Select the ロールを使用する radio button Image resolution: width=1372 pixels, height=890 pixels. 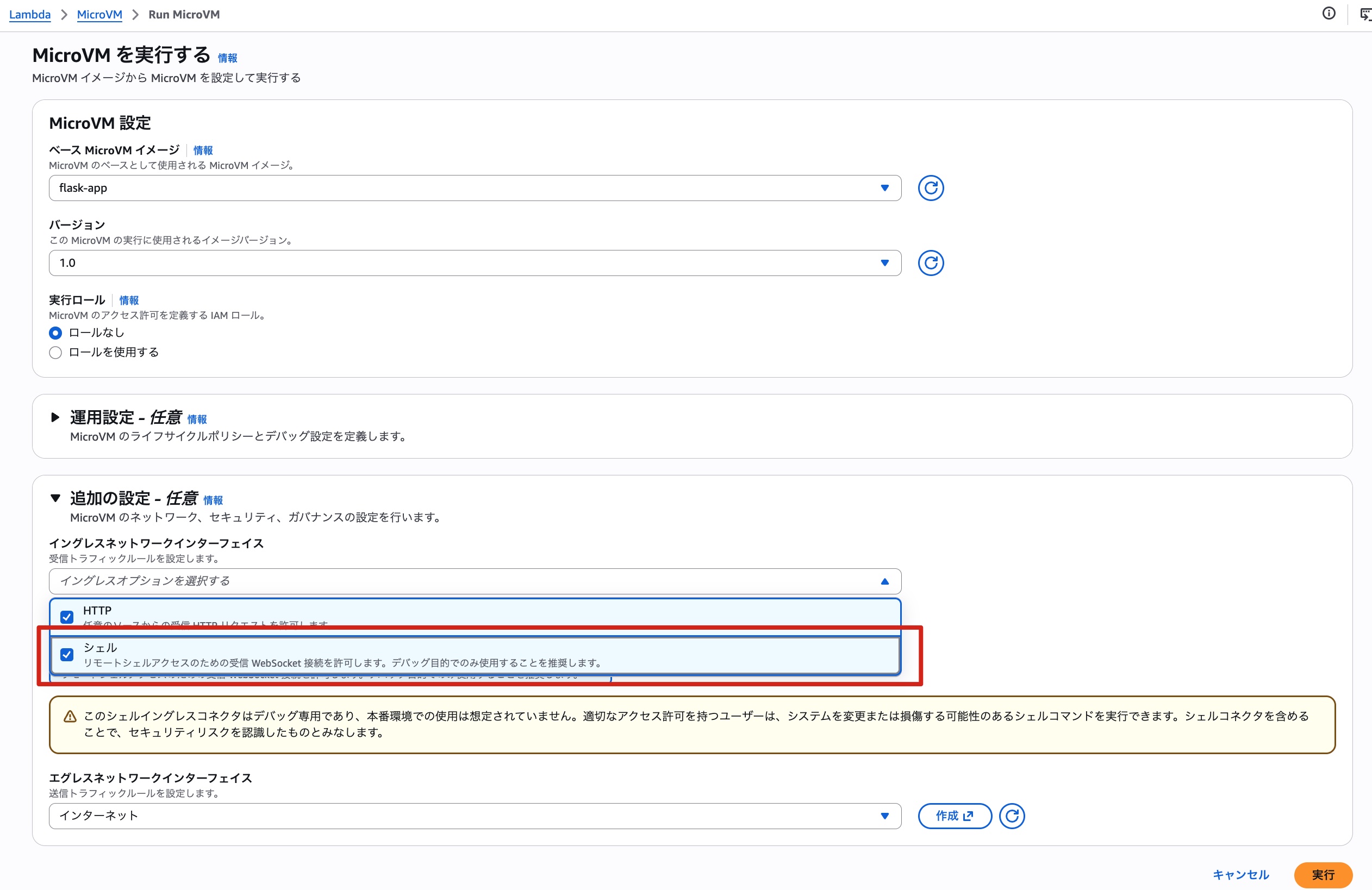pyautogui.click(x=55, y=353)
